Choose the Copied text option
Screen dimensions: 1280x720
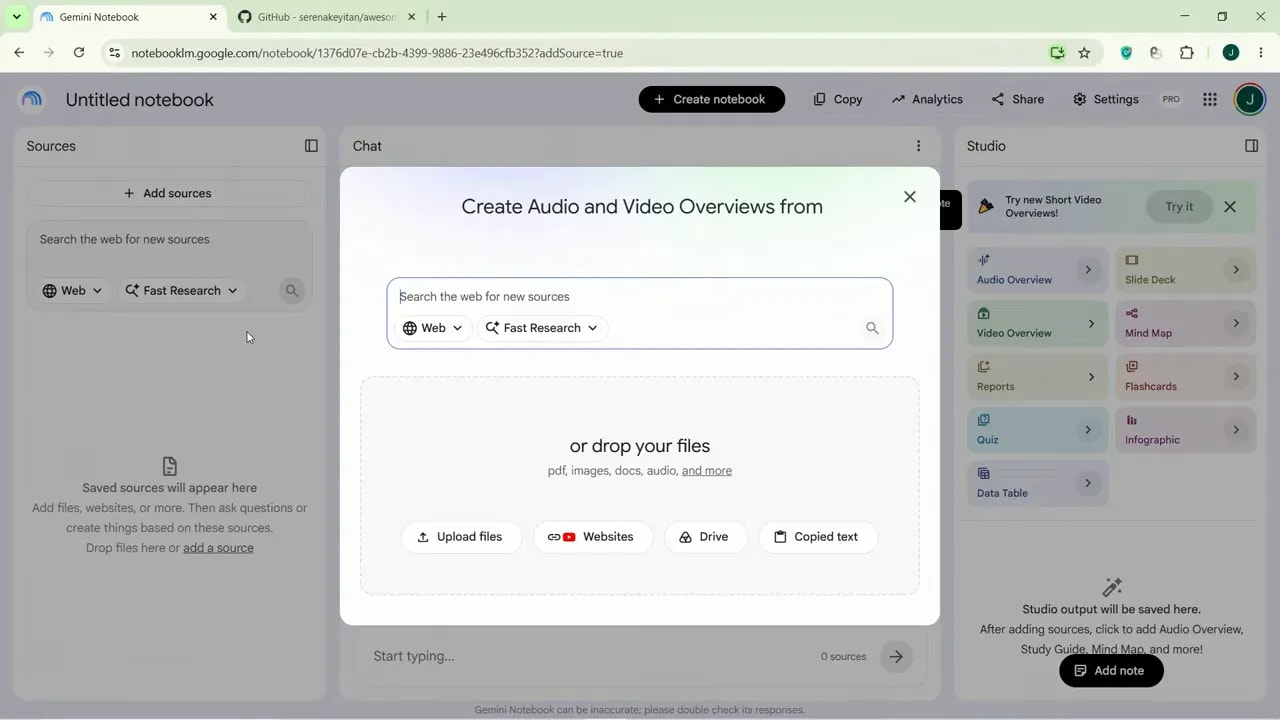pos(817,537)
